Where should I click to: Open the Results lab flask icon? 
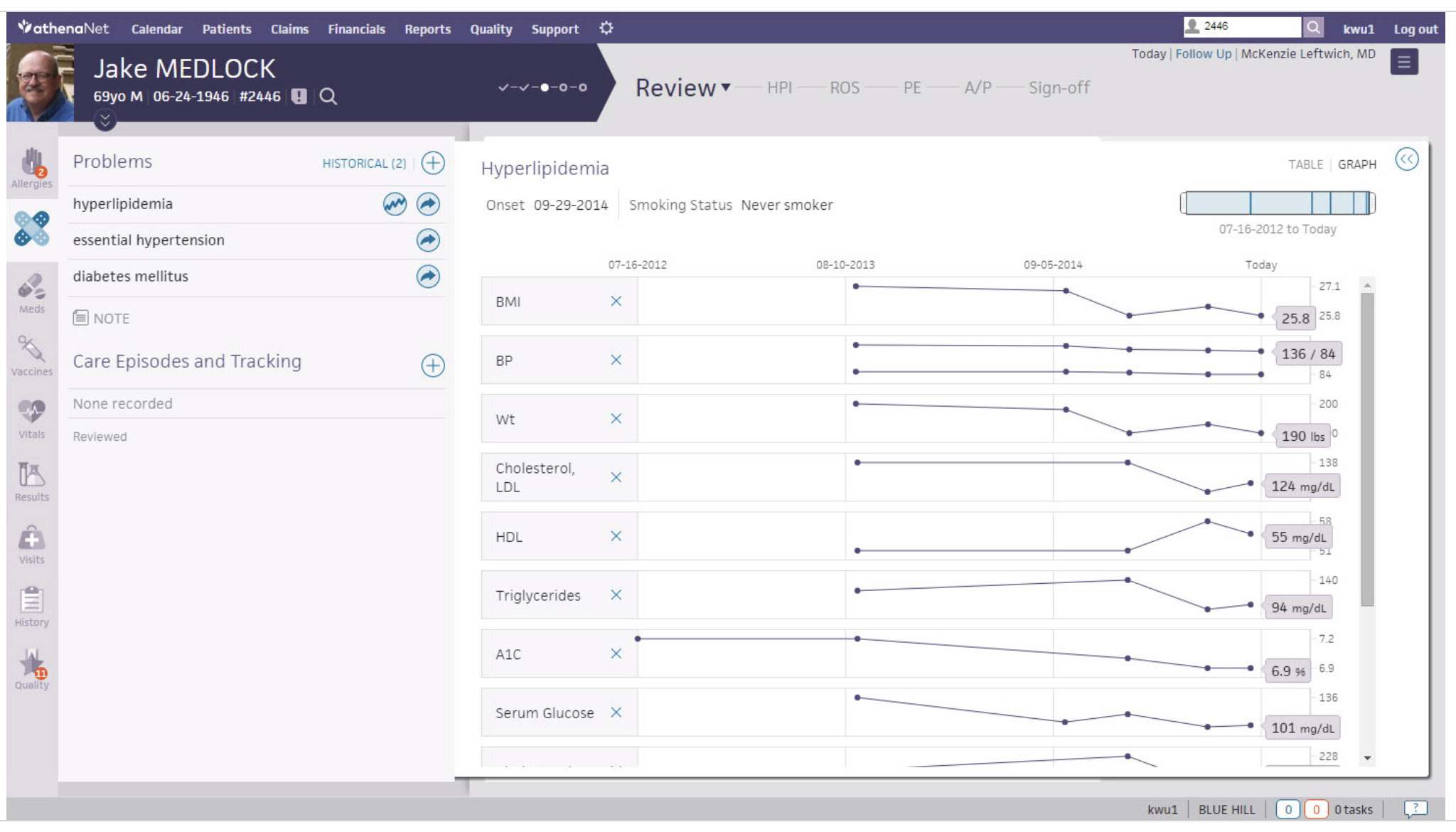click(32, 481)
